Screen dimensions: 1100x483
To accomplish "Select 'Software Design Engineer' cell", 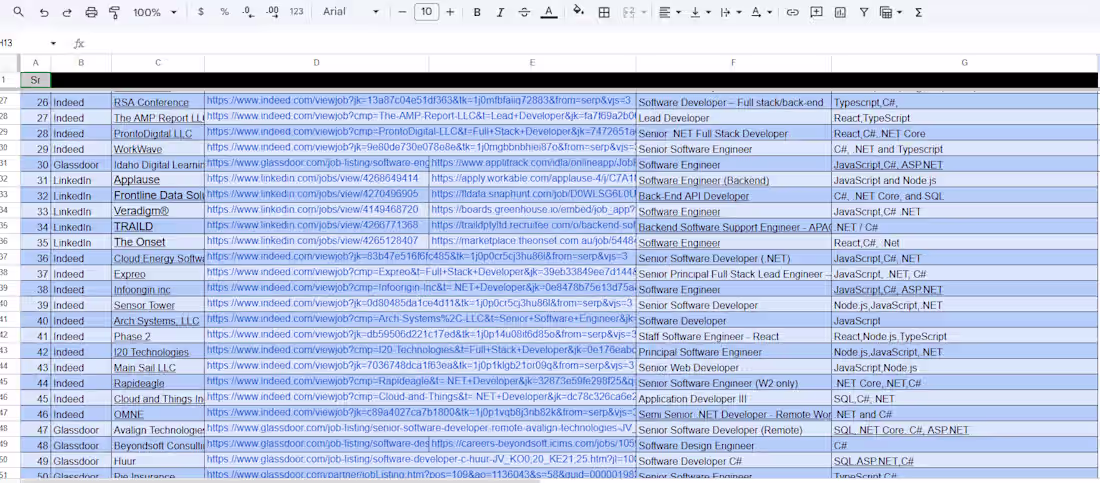I will 733,446.
